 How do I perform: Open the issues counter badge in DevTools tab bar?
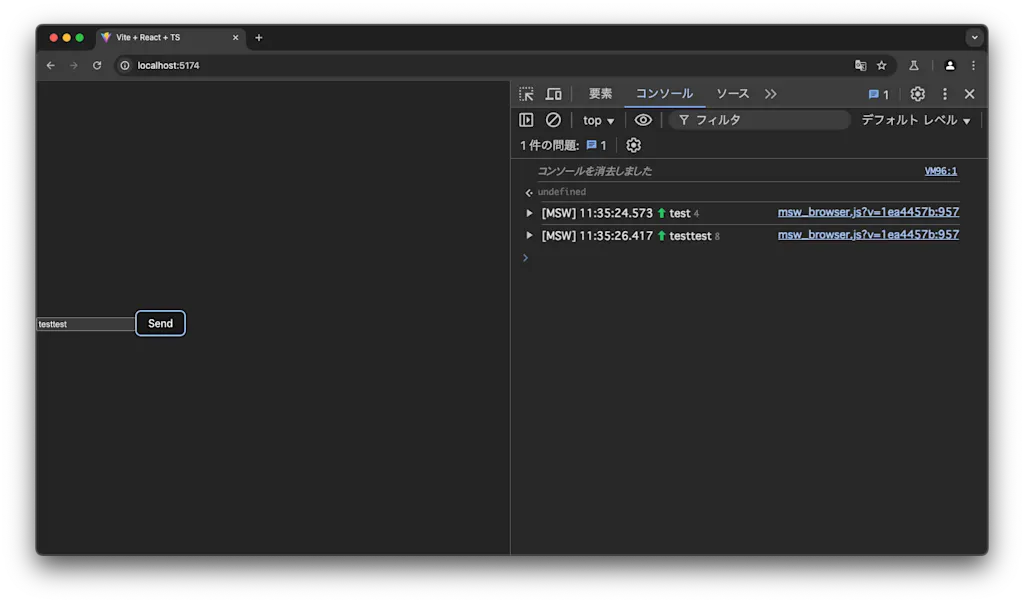[878, 94]
